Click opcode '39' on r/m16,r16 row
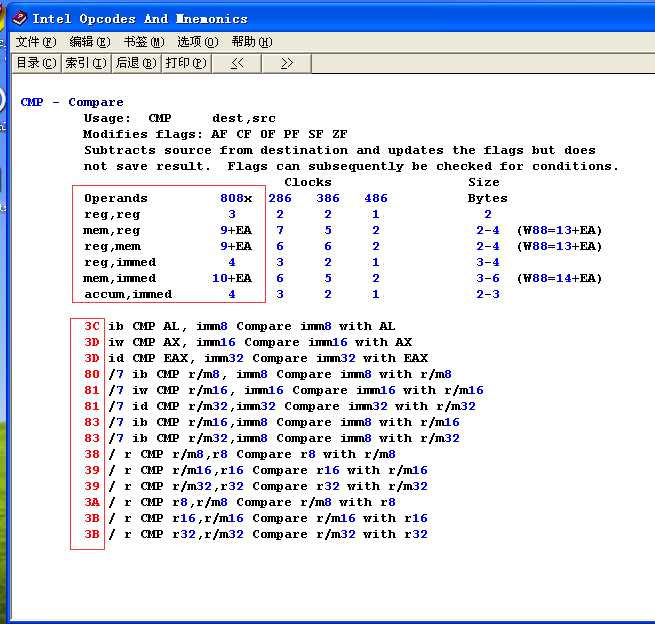The height and width of the screenshot is (624, 655). [x=92, y=470]
